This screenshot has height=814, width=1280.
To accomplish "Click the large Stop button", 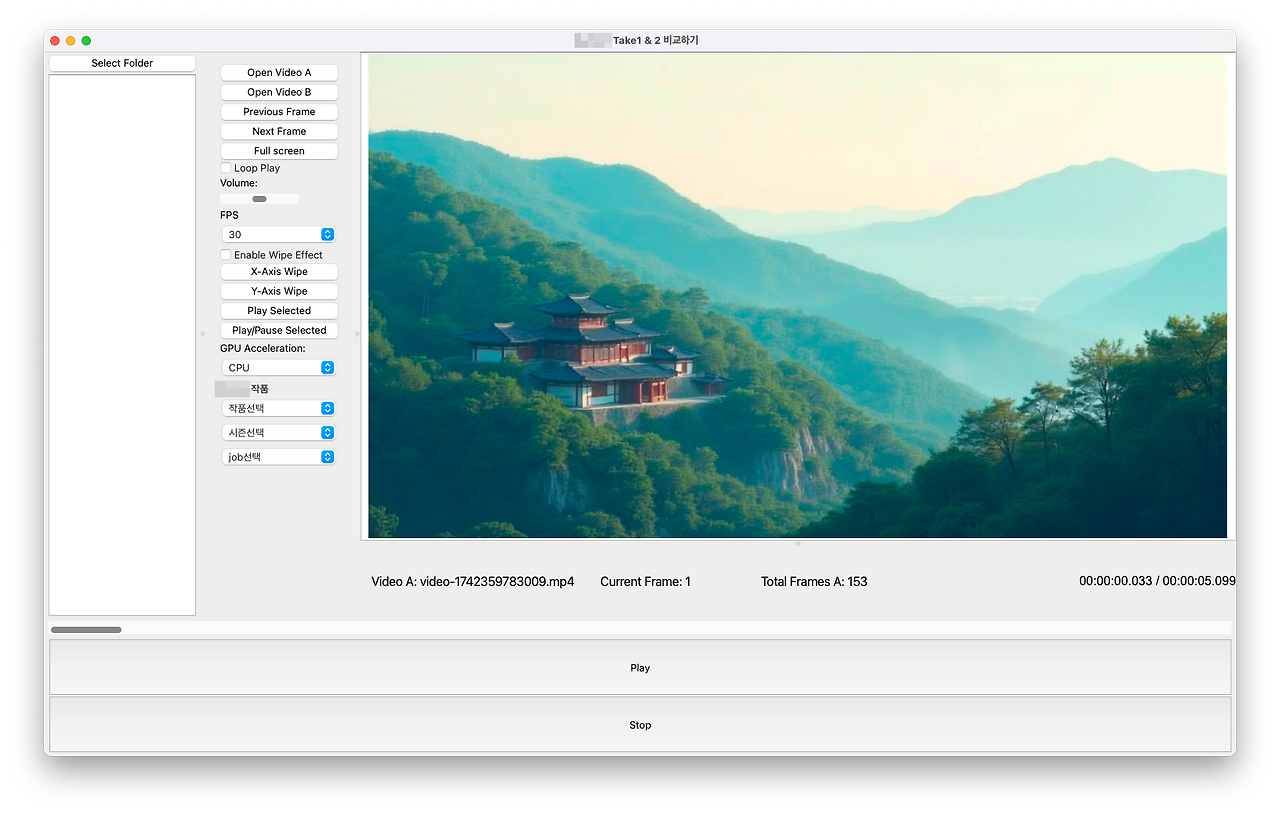I will click(640, 725).
